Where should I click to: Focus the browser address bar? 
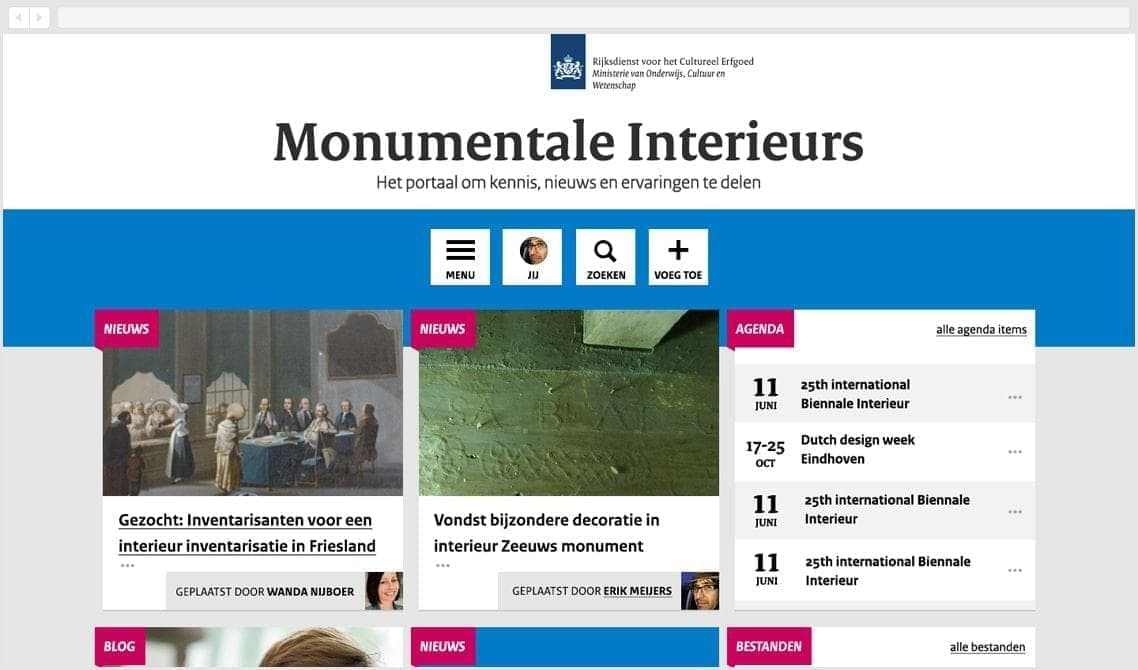593,17
